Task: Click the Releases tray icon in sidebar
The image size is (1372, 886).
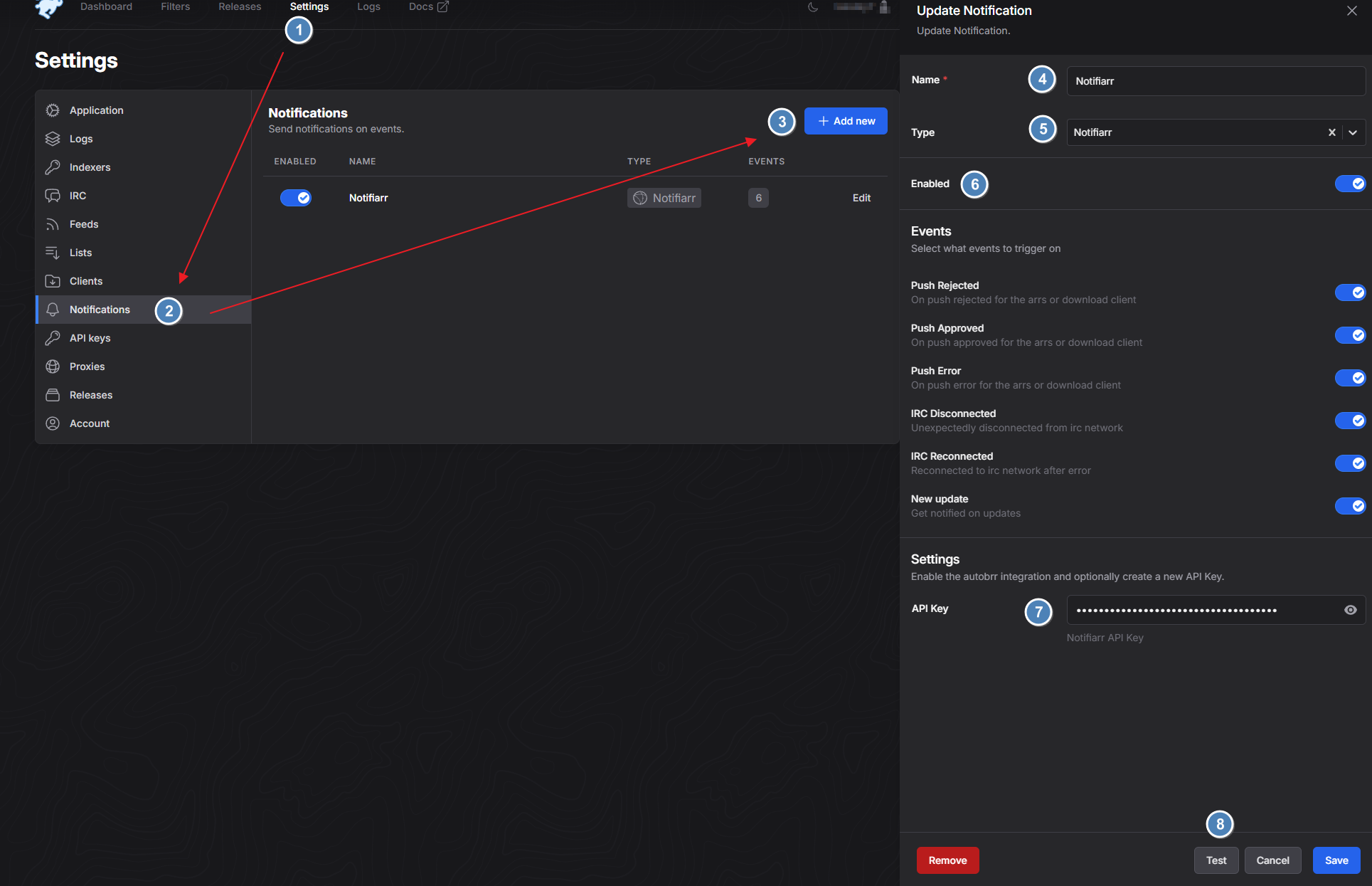Action: point(53,395)
